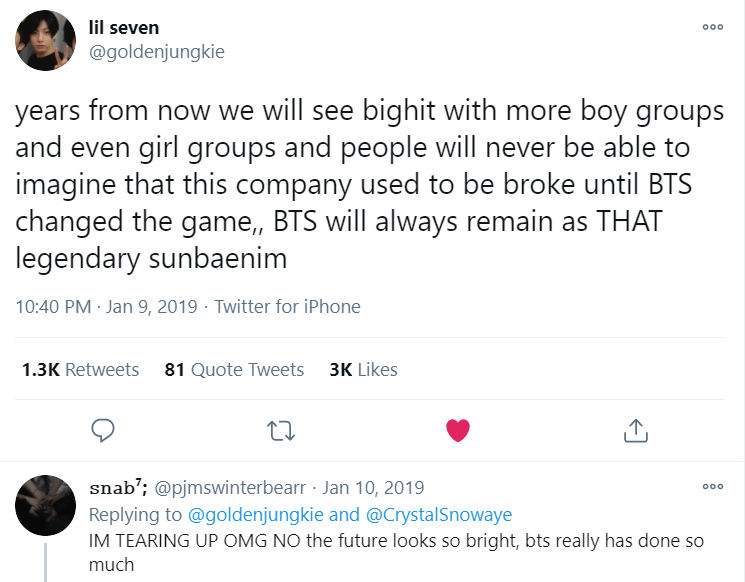Open three-dot menu on snab's reply
The image size is (745, 582).
pyautogui.click(x=712, y=487)
